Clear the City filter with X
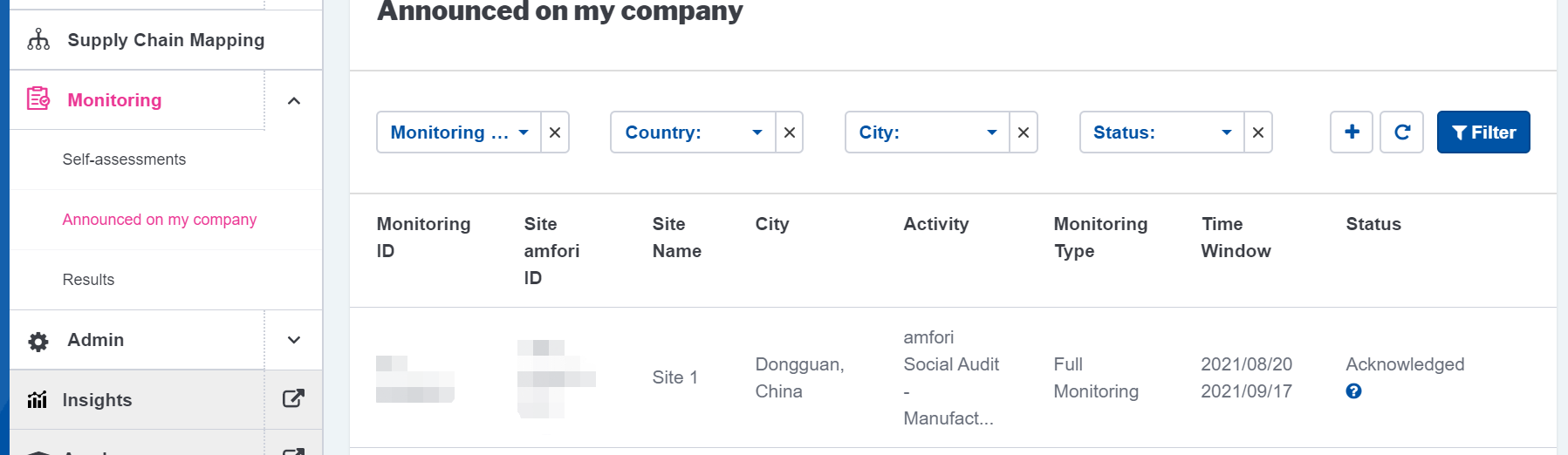This screenshot has height=455, width=1568. (1024, 132)
